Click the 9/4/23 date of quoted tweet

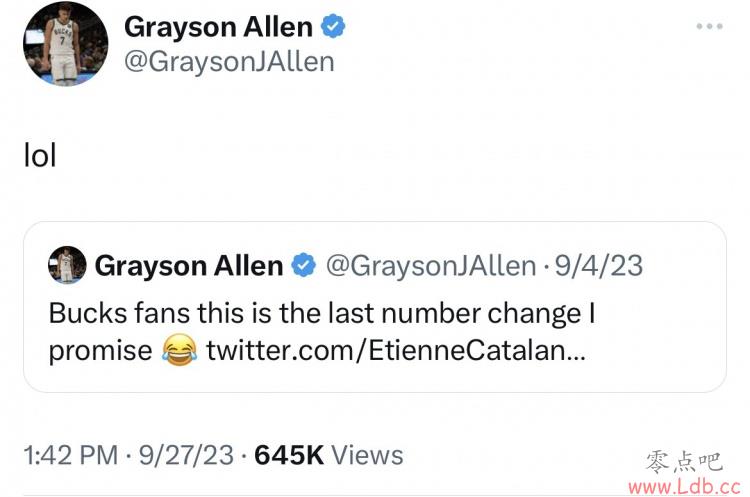(599, 265)
